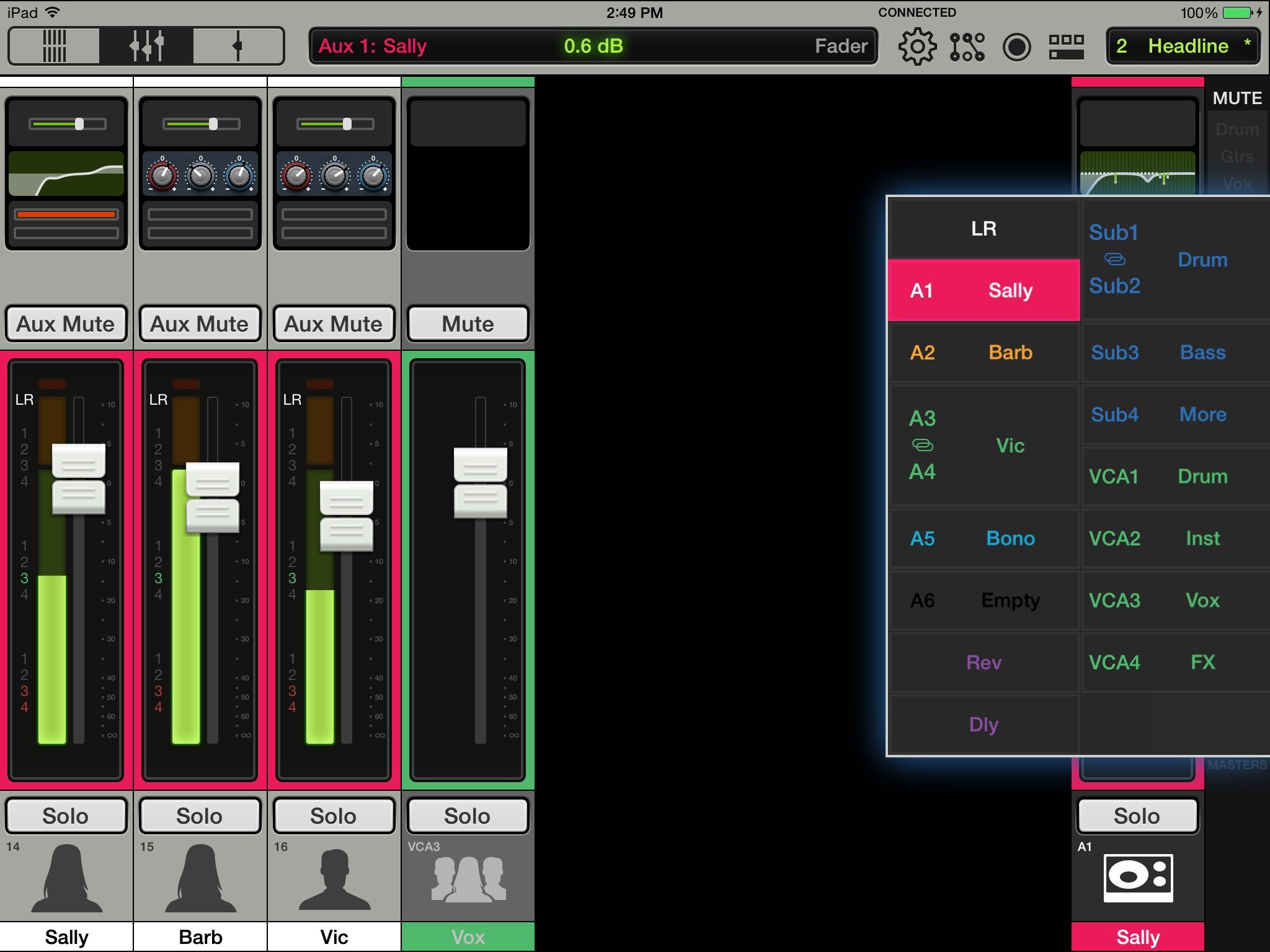
Task: Tap the Sally channel 14 silhouette icon
Action: click(66, 879)
